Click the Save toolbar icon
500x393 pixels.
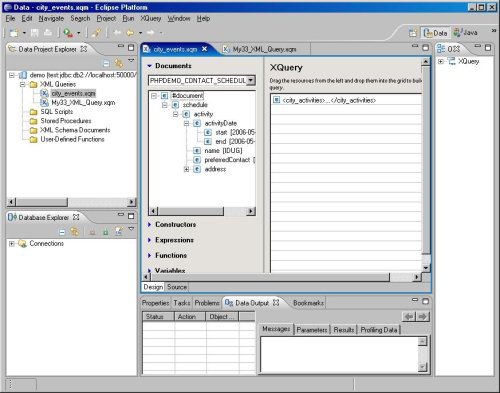tap(35, 33)
